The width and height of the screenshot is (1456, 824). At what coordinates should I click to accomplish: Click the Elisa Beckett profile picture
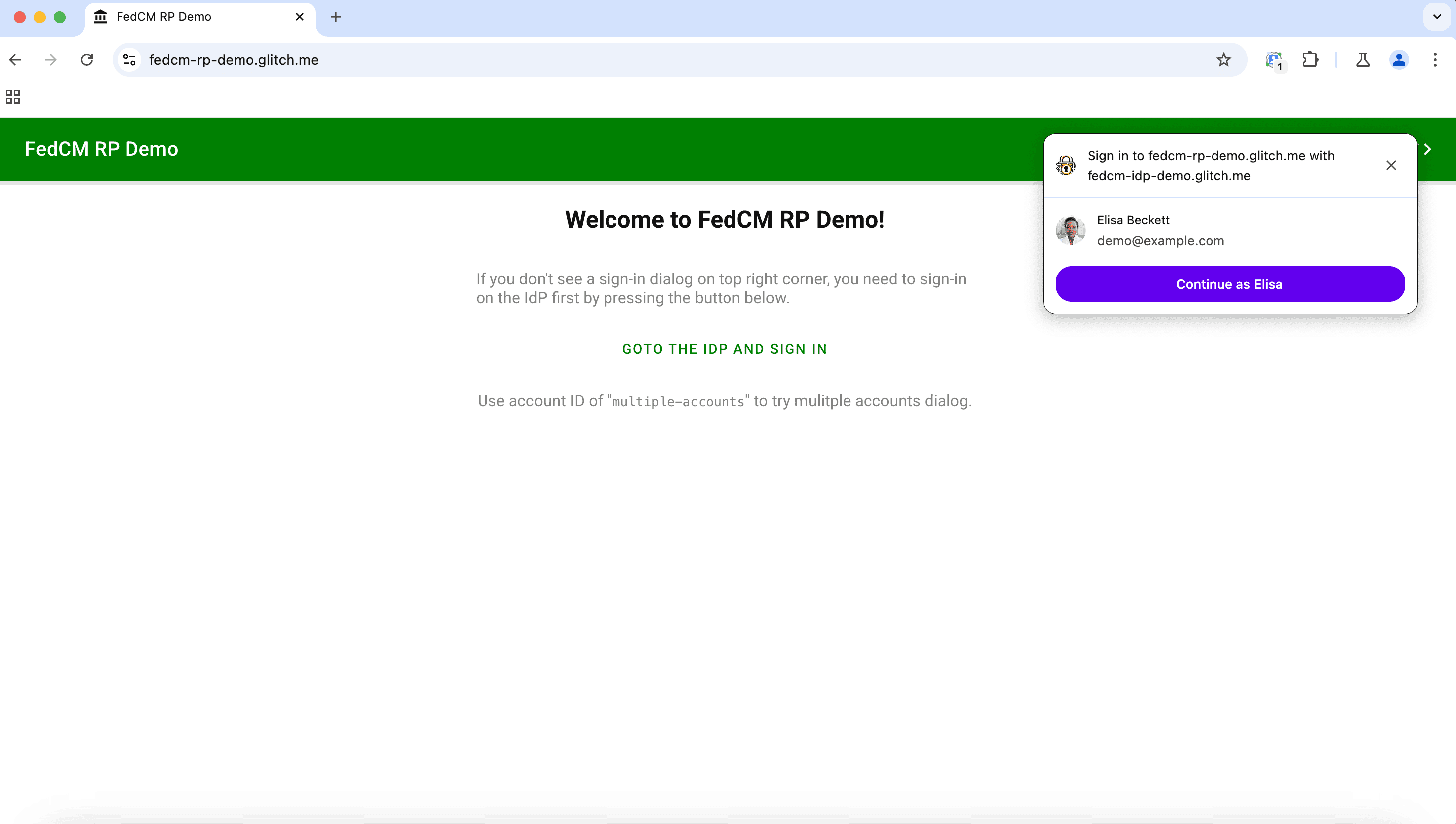(x=1070, y=230)
